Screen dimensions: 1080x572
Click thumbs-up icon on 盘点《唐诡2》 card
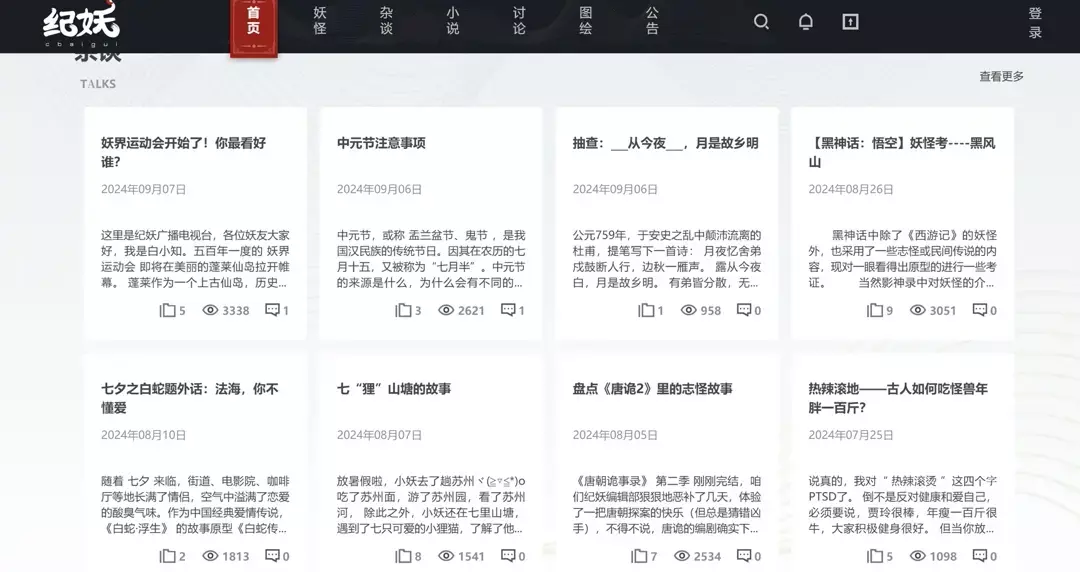pos(639,556)
